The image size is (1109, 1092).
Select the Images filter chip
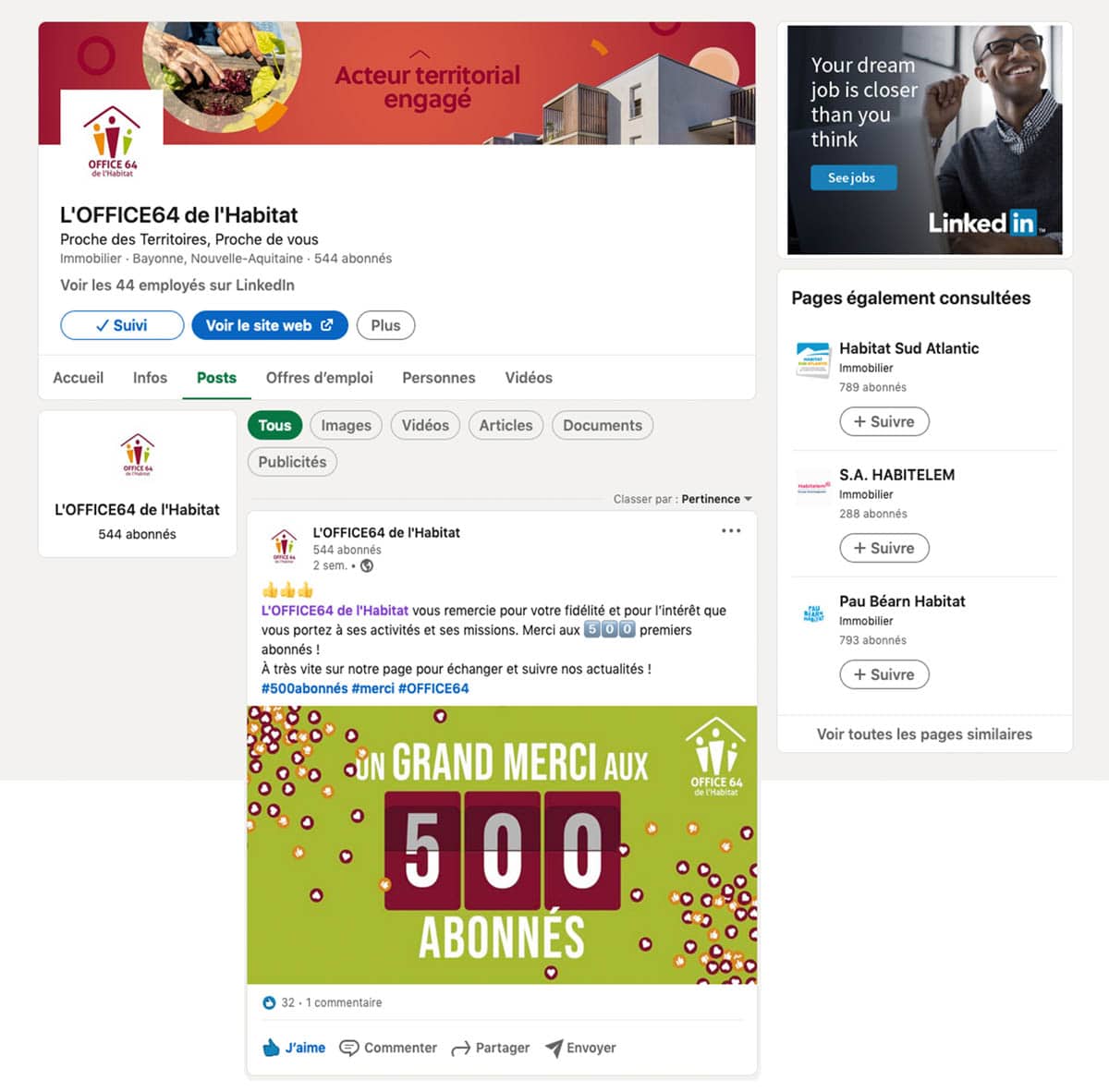coord(346,425)
